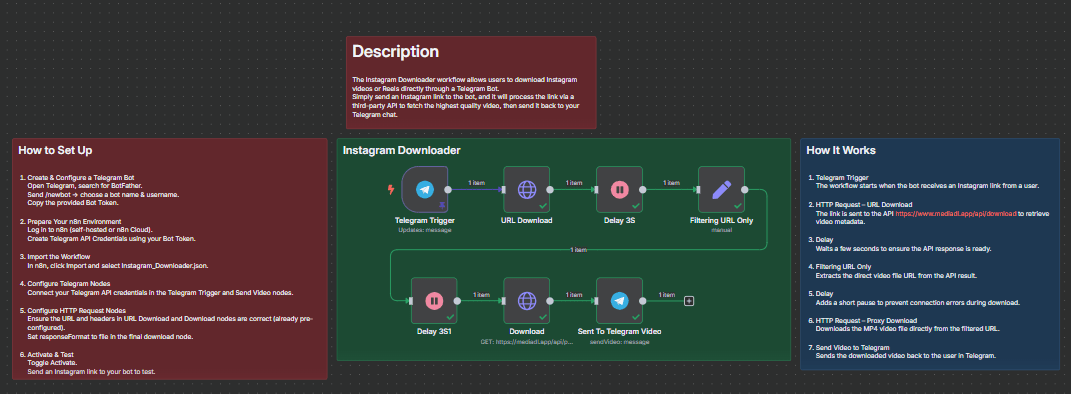1071x394 pixels.
Task: Click the green checkmark on URL Download node
Action: point(542,205)
